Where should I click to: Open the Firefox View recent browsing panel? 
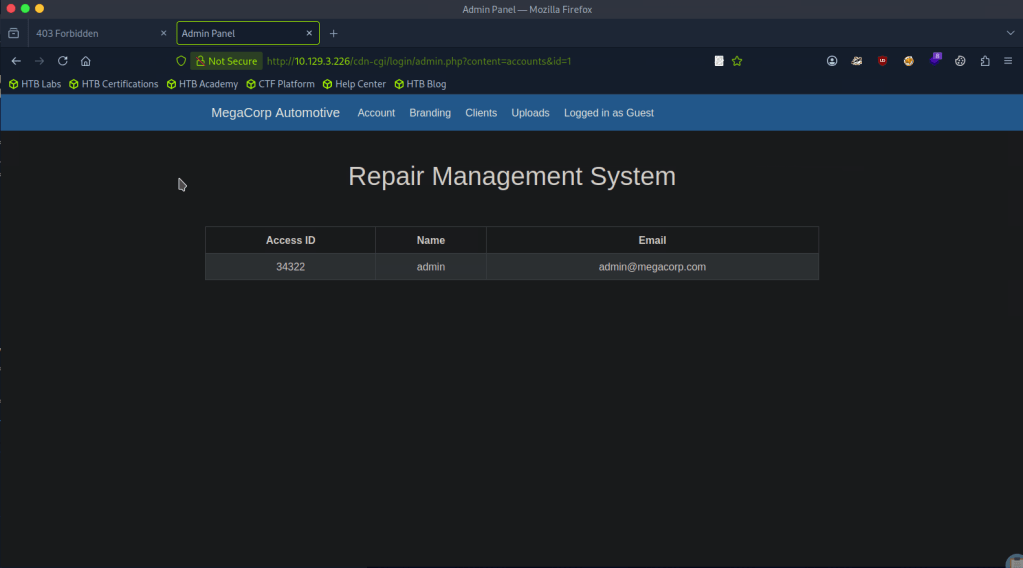[x=13, y=33]
